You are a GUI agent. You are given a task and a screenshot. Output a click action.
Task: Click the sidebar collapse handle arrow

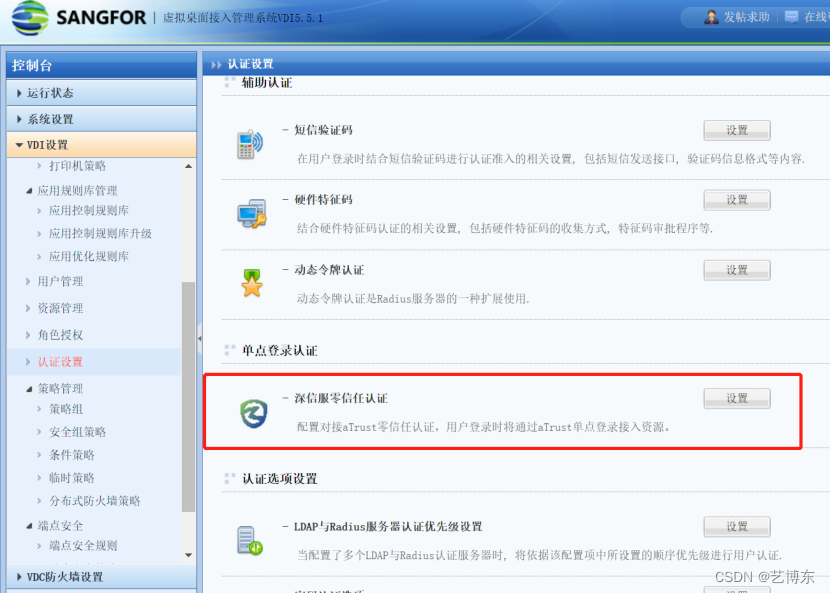200,338
